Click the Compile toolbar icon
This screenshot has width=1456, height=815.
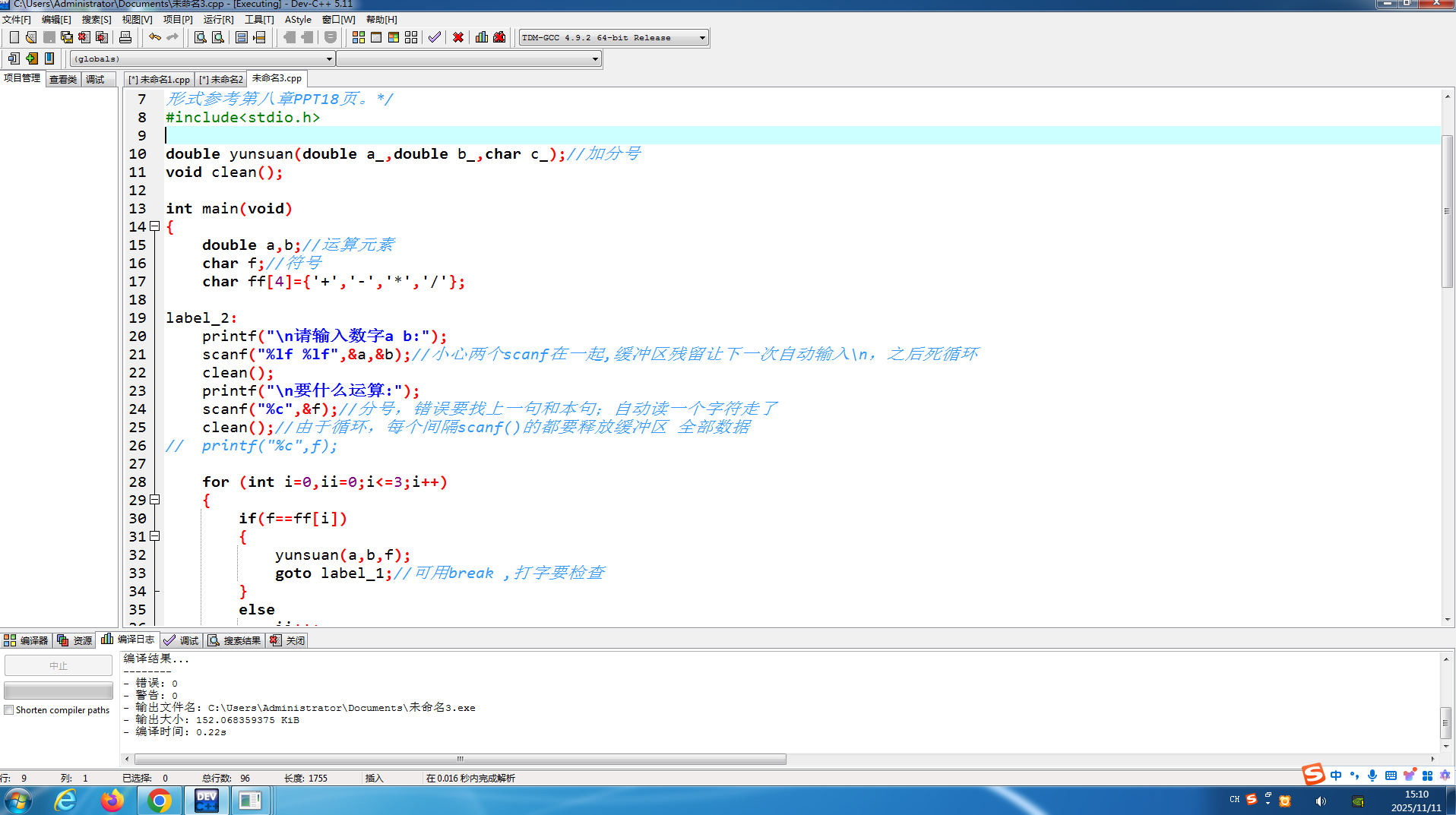pyautogui.click(x=359, y=37)
